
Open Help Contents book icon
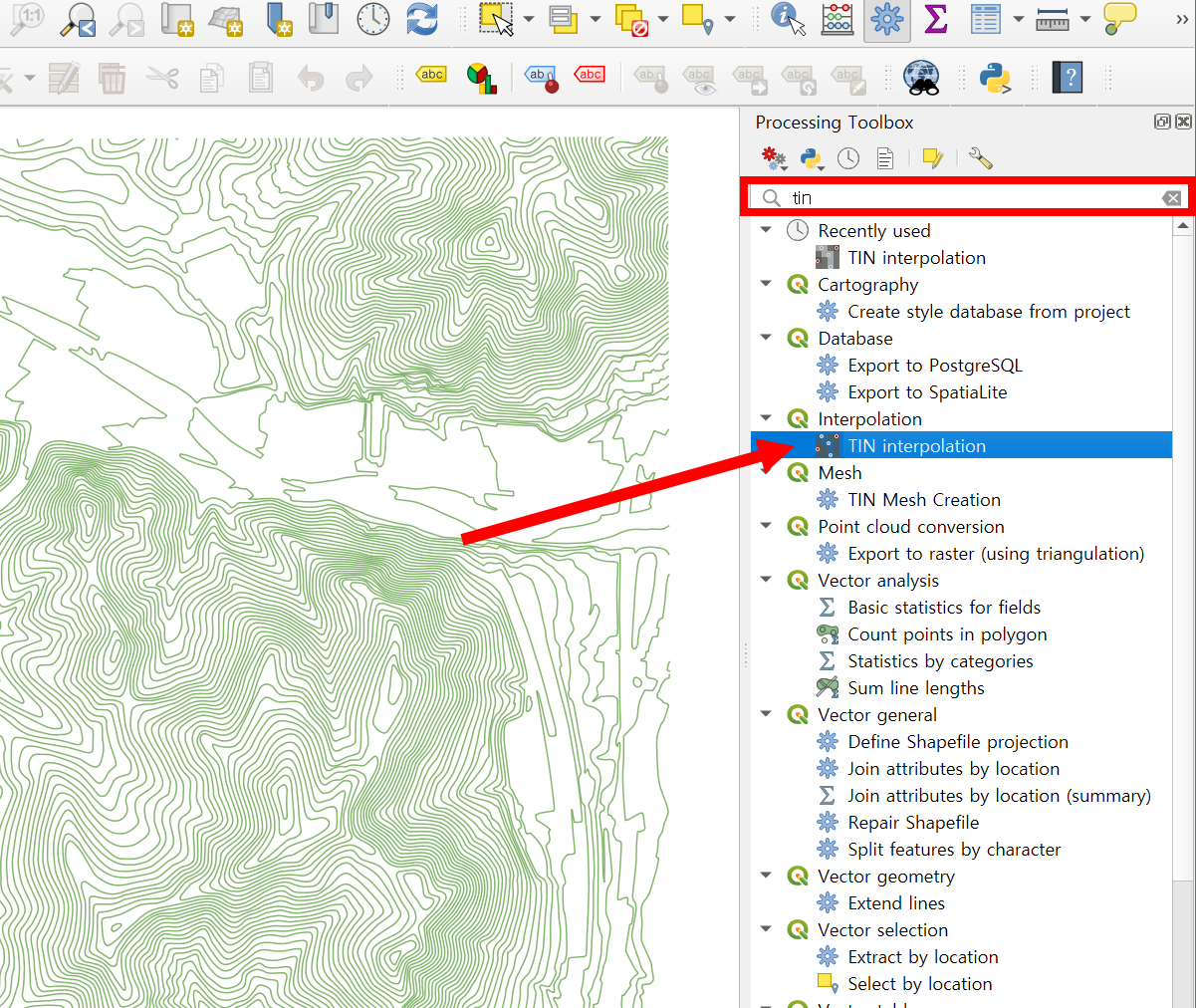(x=1067, y=78)
